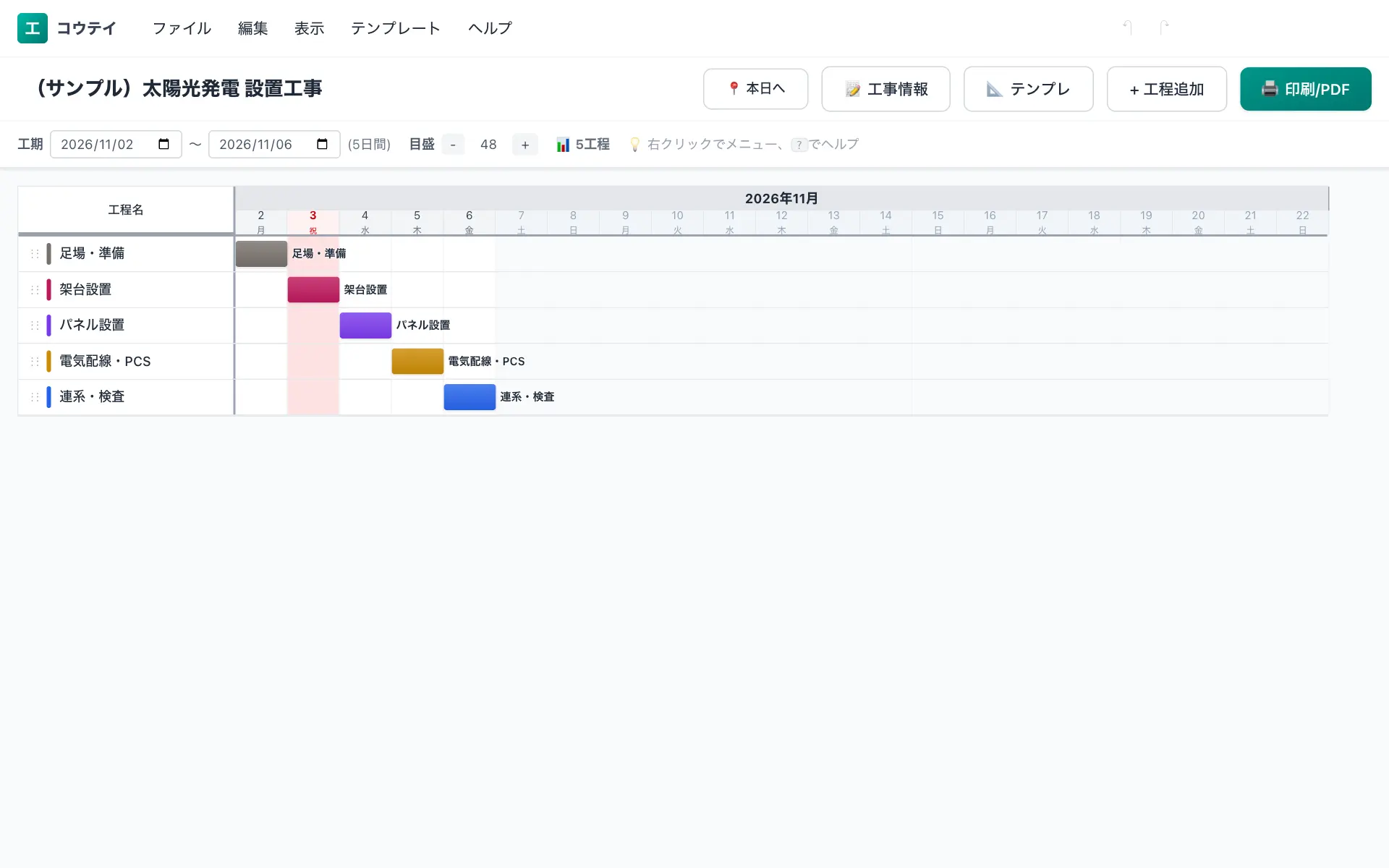
Task: Increase scale with plus button
Action: click(x=525, y=145)
